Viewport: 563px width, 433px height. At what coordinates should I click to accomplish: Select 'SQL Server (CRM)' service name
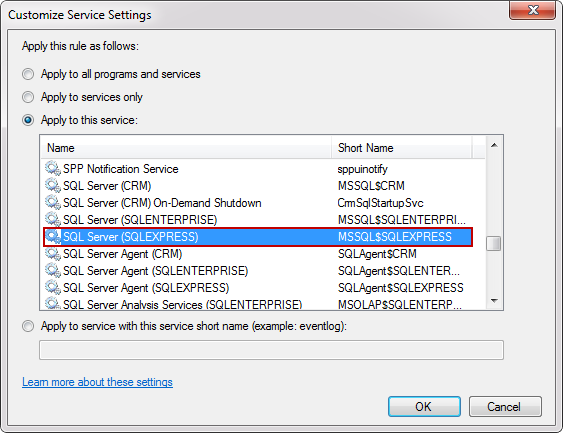point(107,186)
